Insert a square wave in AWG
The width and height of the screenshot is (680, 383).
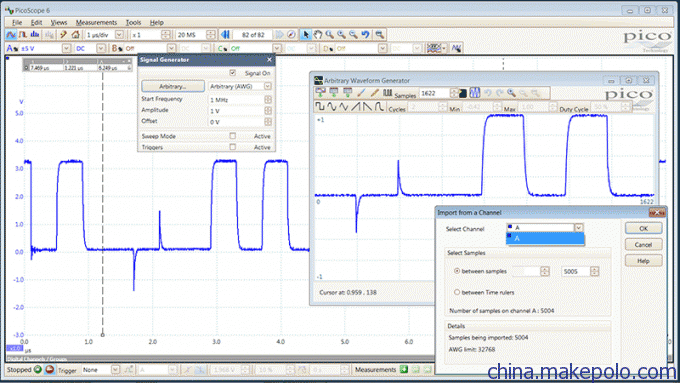(x=320, y=107)
